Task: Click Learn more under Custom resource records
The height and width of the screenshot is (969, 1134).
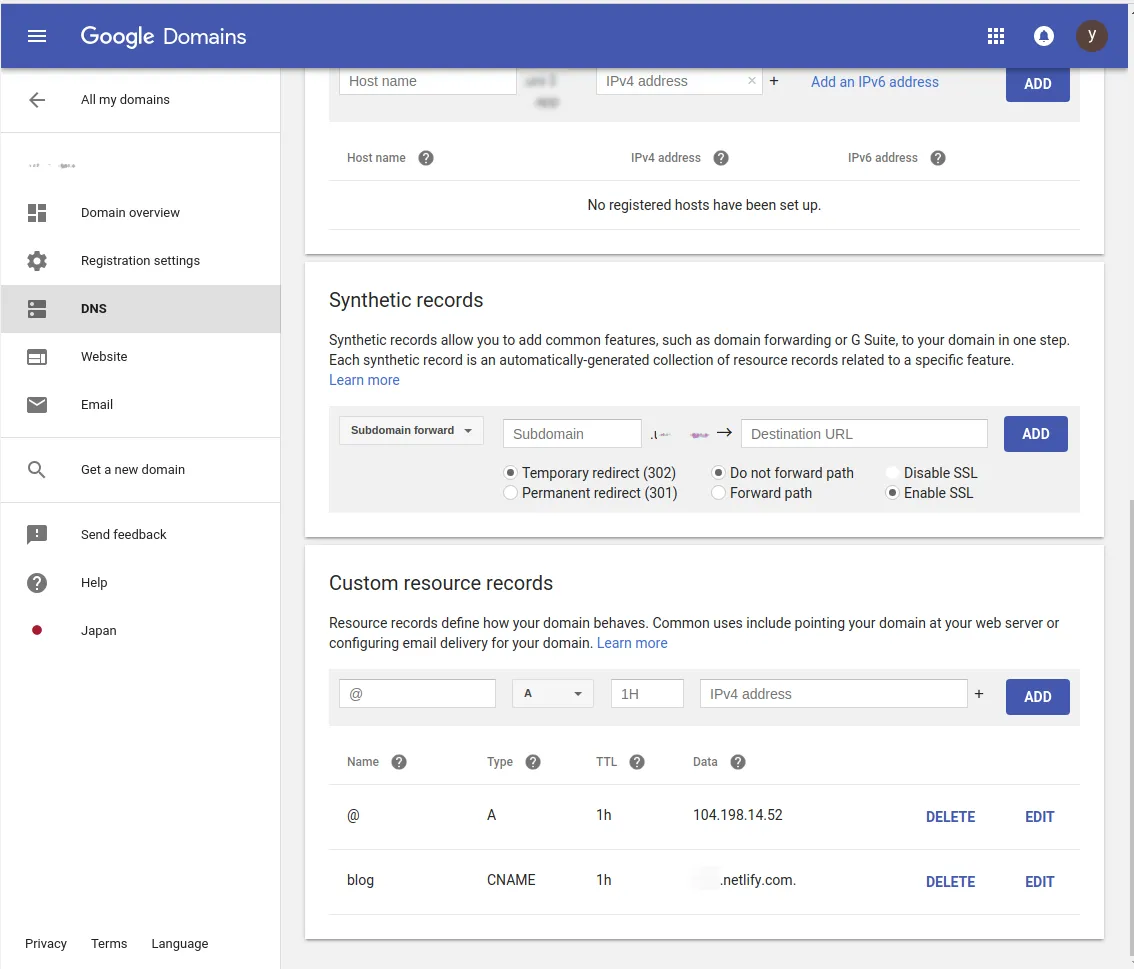Action: click(x=632, y=643)
